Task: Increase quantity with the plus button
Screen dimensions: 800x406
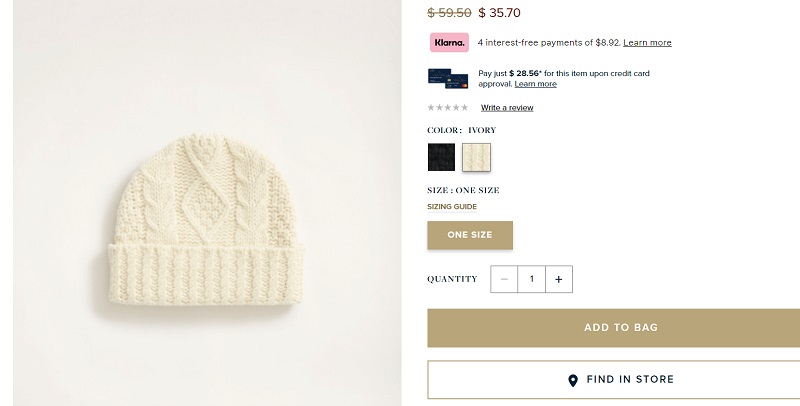Action: [559, 279]
